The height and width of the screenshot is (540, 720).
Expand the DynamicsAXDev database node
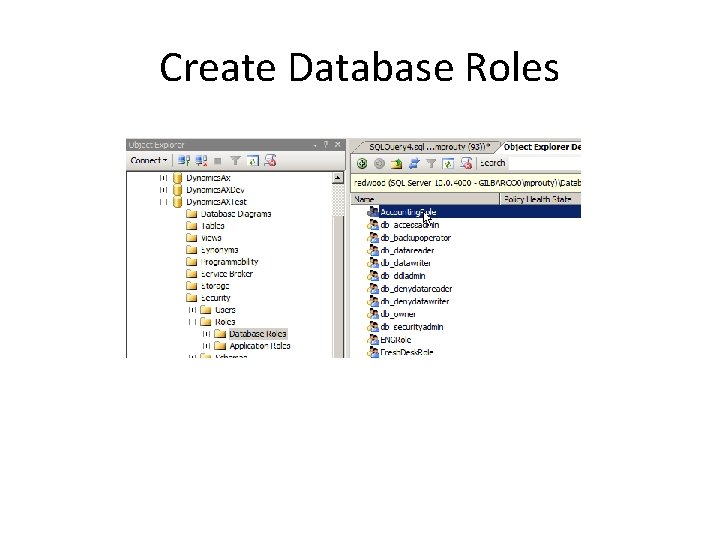tap(163, 190)
